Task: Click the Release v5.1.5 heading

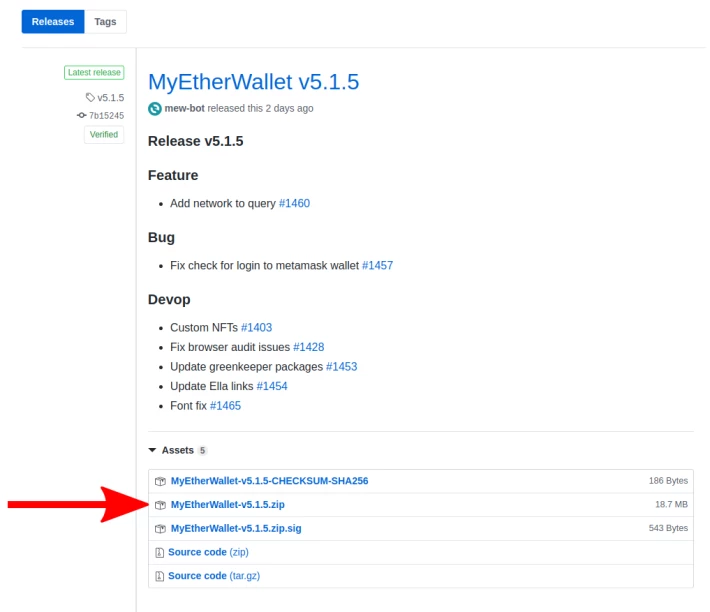Action: (x=196, y=141)
